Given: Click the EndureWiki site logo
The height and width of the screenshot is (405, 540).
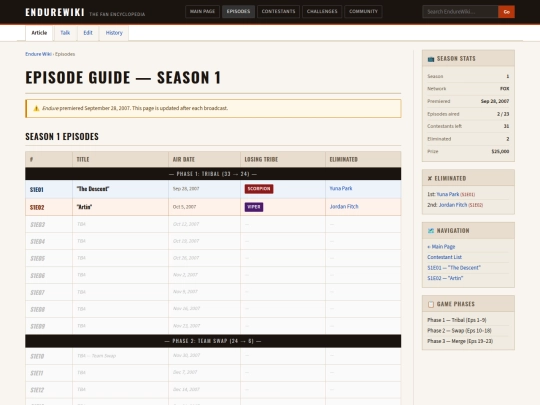Looking at the screenshot, I should coord(55,12).
